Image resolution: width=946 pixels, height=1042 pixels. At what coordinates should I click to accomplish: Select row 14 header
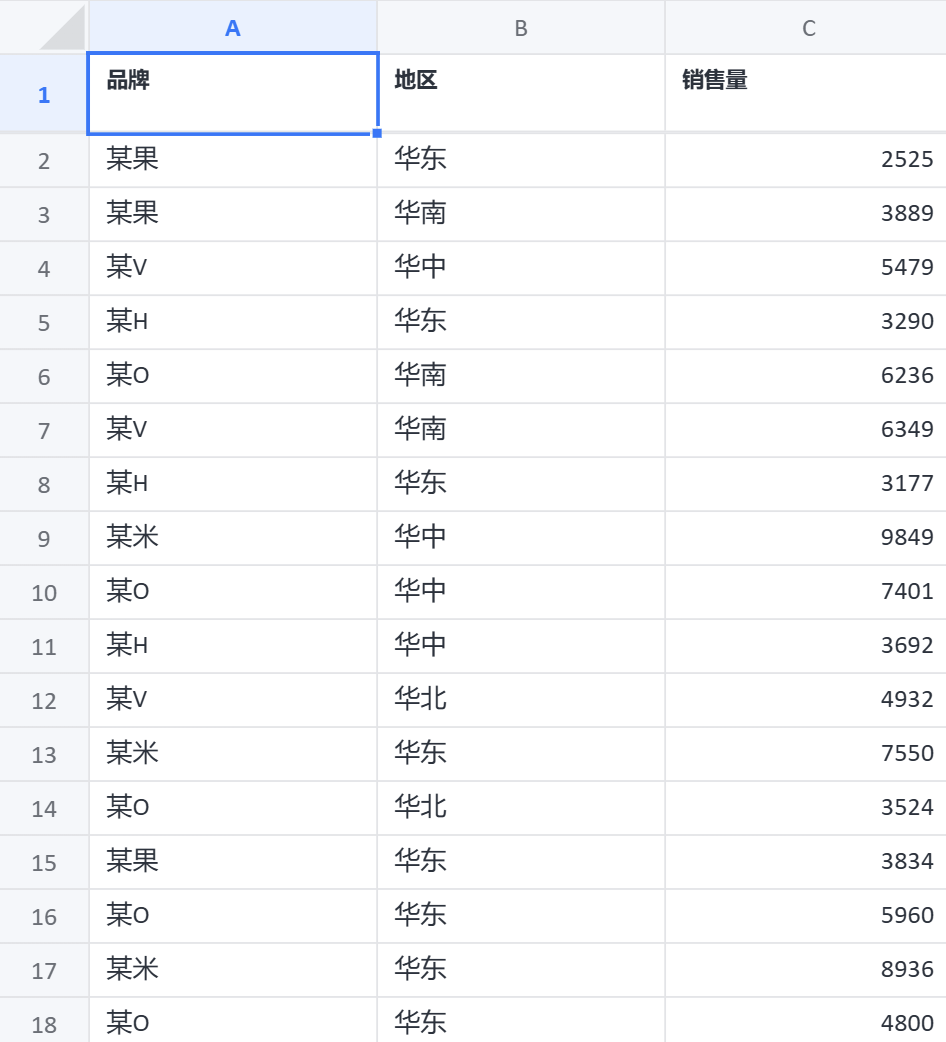coord(44,808)
